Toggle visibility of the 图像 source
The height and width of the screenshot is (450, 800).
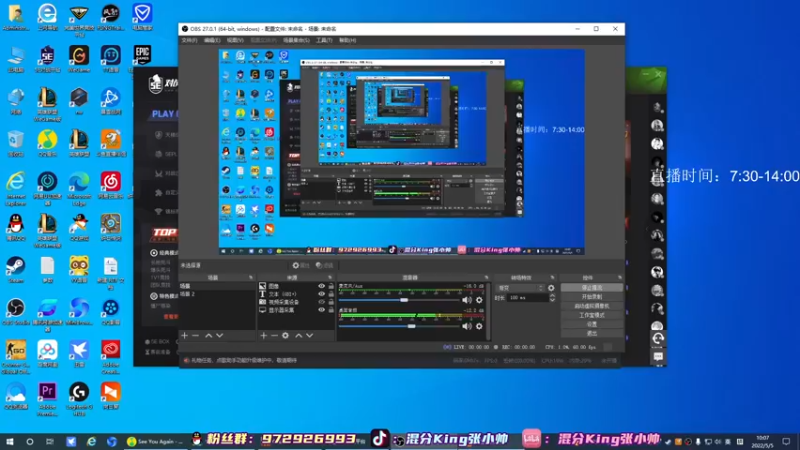[321, 286]
